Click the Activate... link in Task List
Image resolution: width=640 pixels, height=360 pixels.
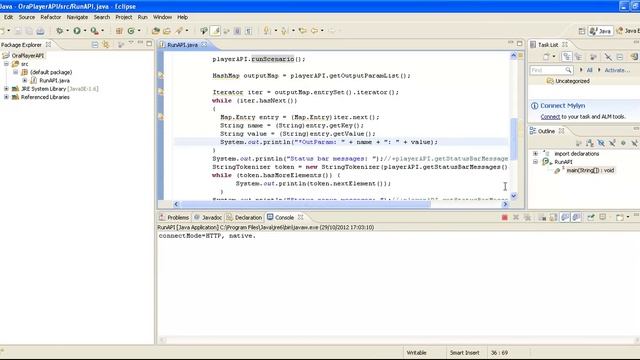point(617,70)
